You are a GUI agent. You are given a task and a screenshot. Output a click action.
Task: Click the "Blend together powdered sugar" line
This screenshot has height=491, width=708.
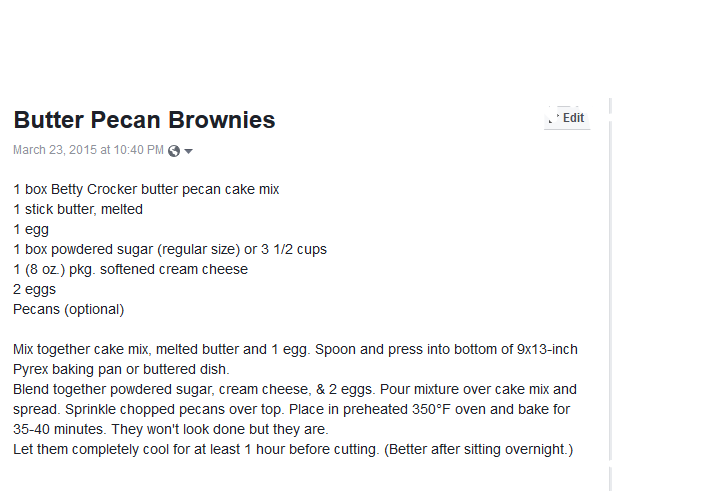pos(295,389)
